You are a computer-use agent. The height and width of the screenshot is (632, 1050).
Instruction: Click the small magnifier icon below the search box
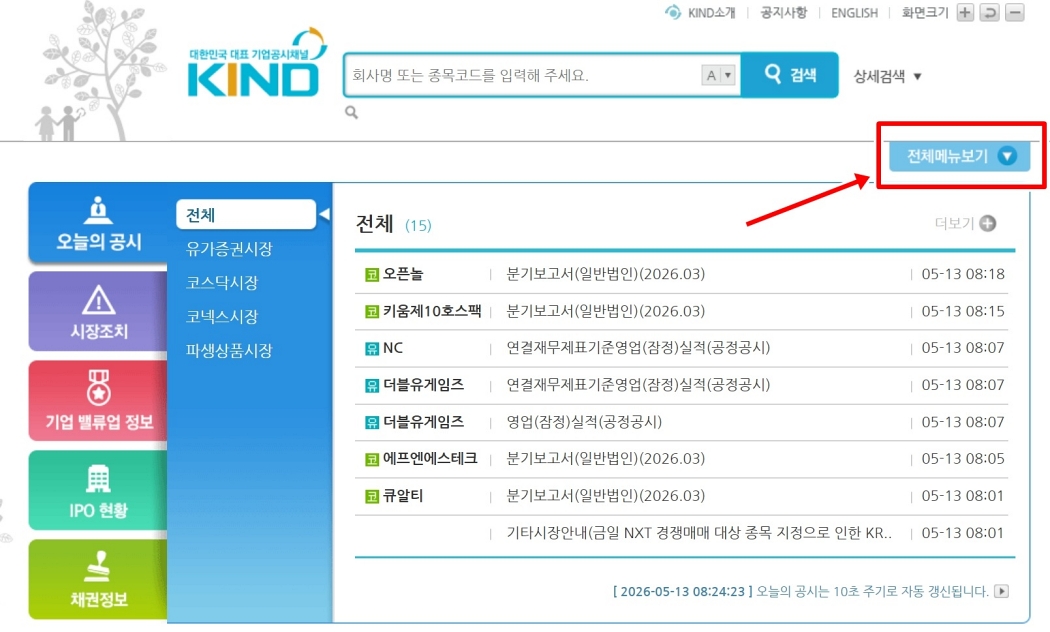(352, 112)
